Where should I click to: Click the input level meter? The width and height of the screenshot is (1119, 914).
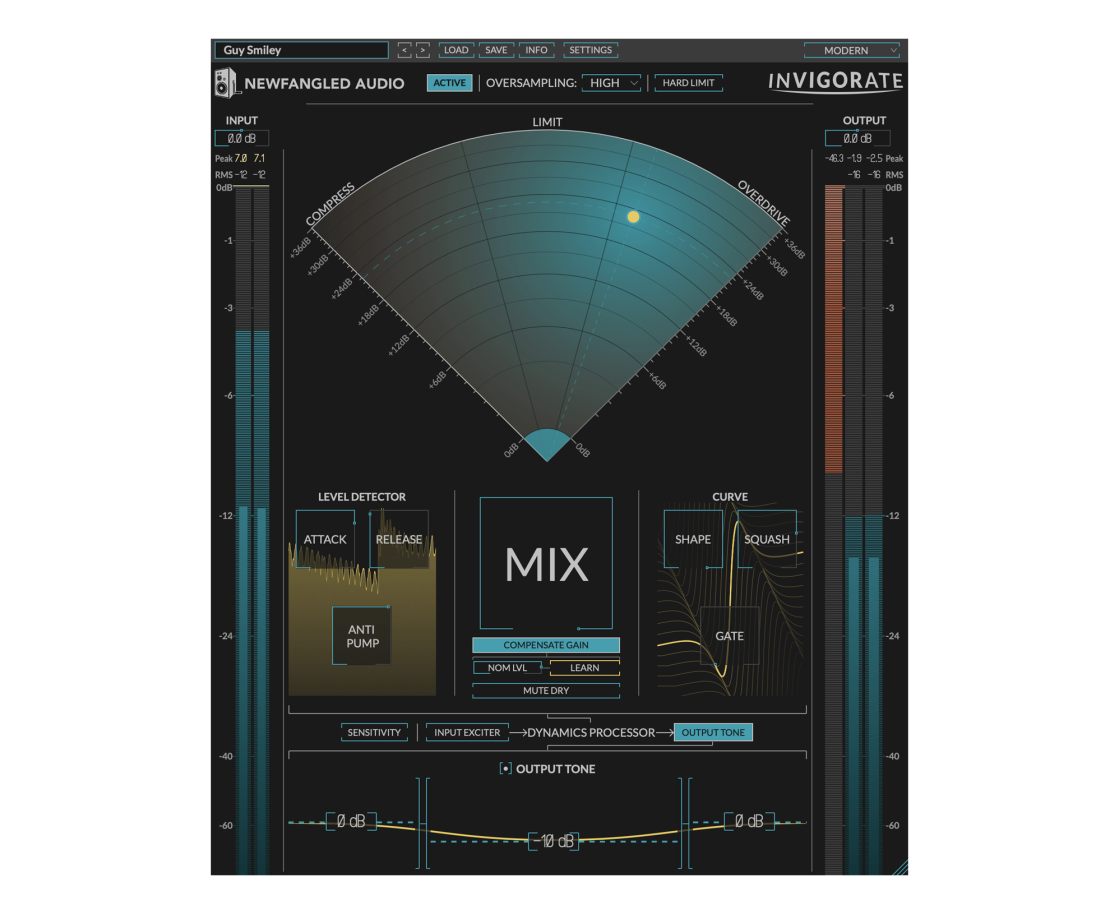point(252,530)
